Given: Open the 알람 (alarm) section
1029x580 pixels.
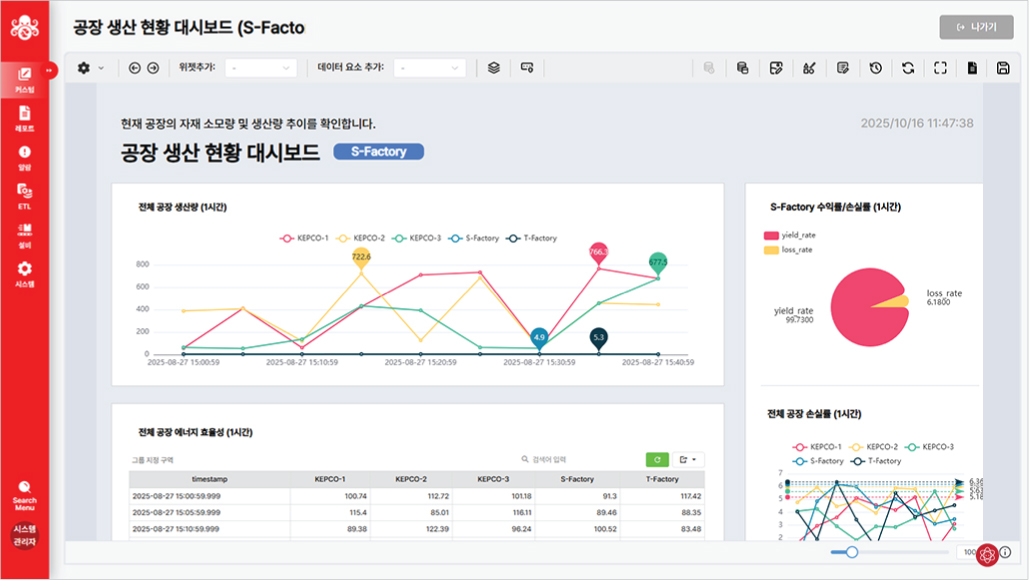Looking at the screenshot, I should [24, 157].
